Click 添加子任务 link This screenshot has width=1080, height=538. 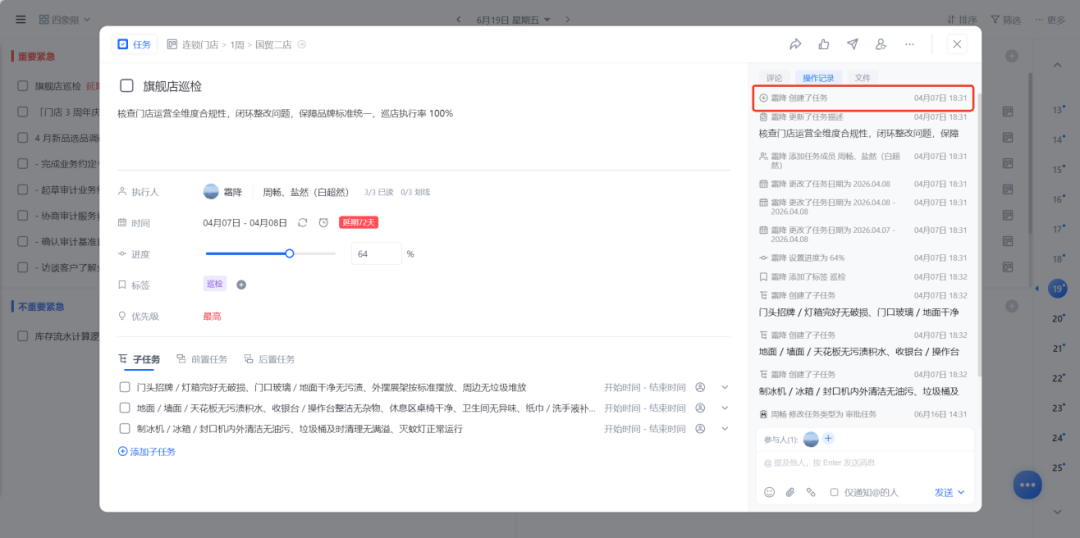click(147, 452)
